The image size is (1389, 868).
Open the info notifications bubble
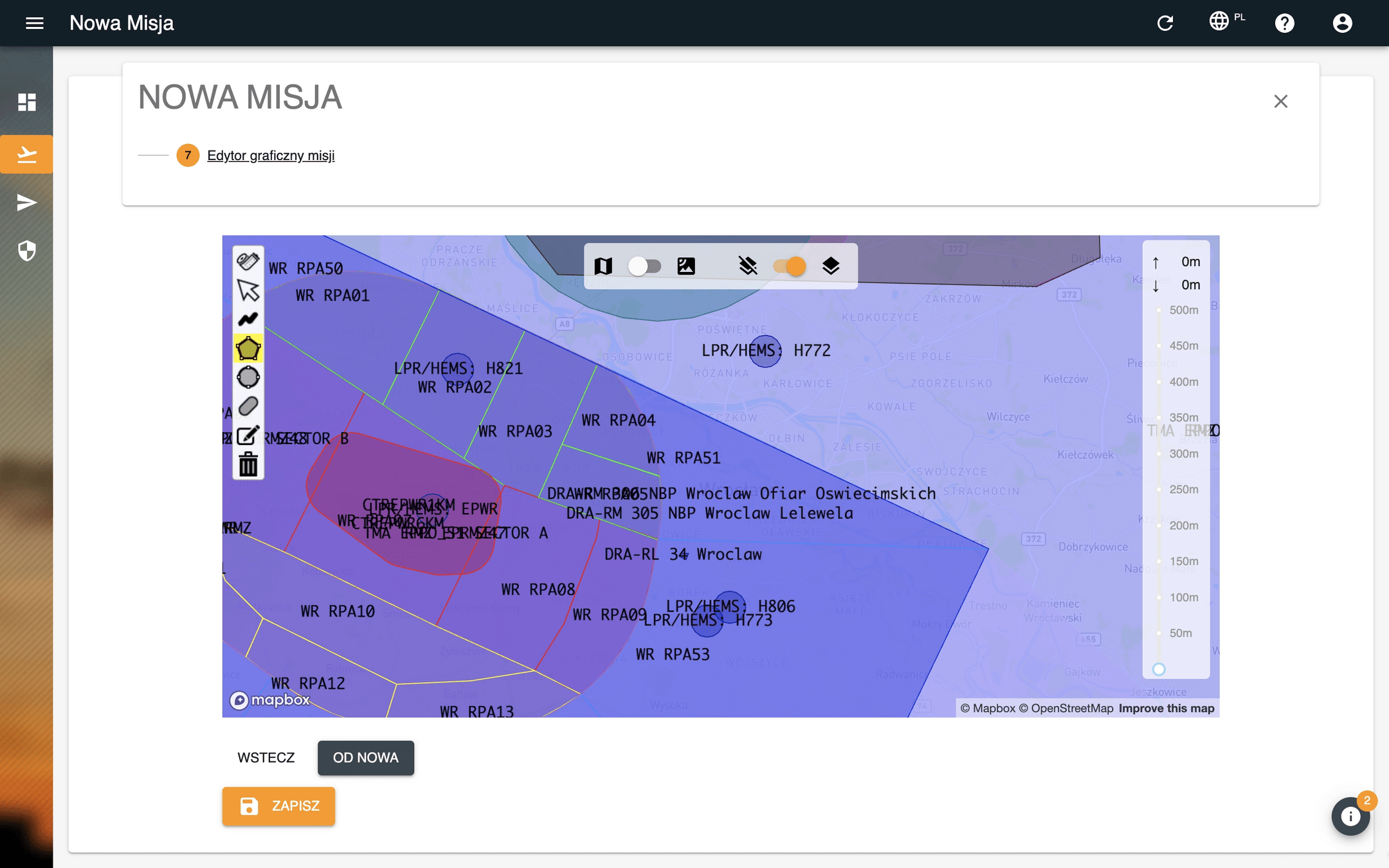tap(1350, 816)
